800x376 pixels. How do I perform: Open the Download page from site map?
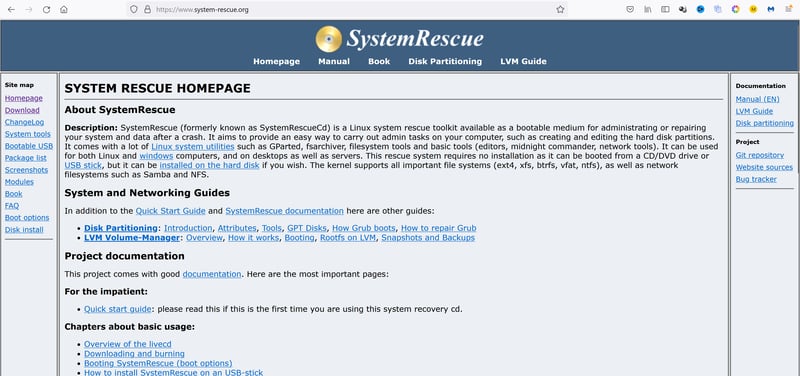pyautogui.click(x=22, y=110)
